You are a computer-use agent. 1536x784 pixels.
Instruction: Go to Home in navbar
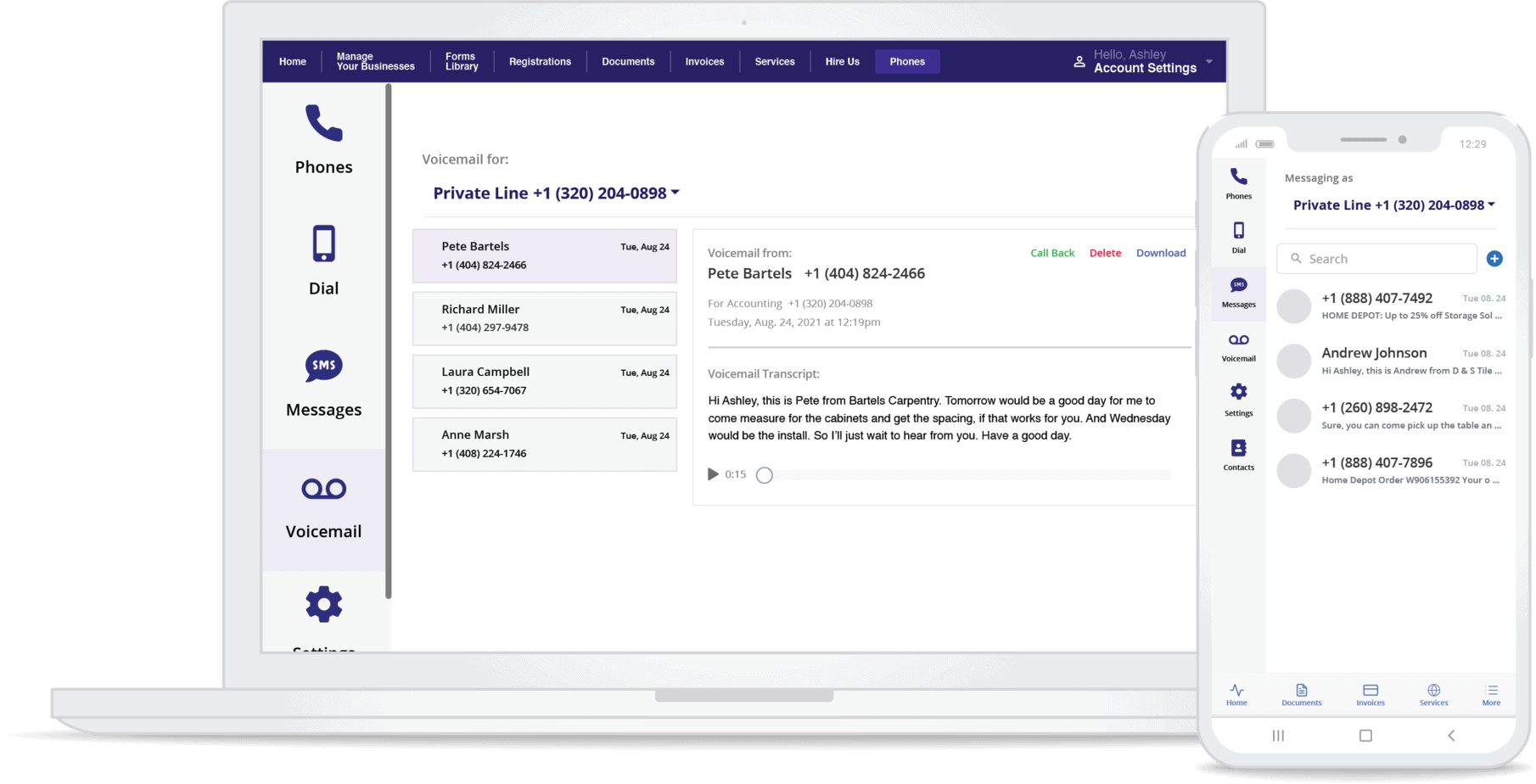point(293,62)
